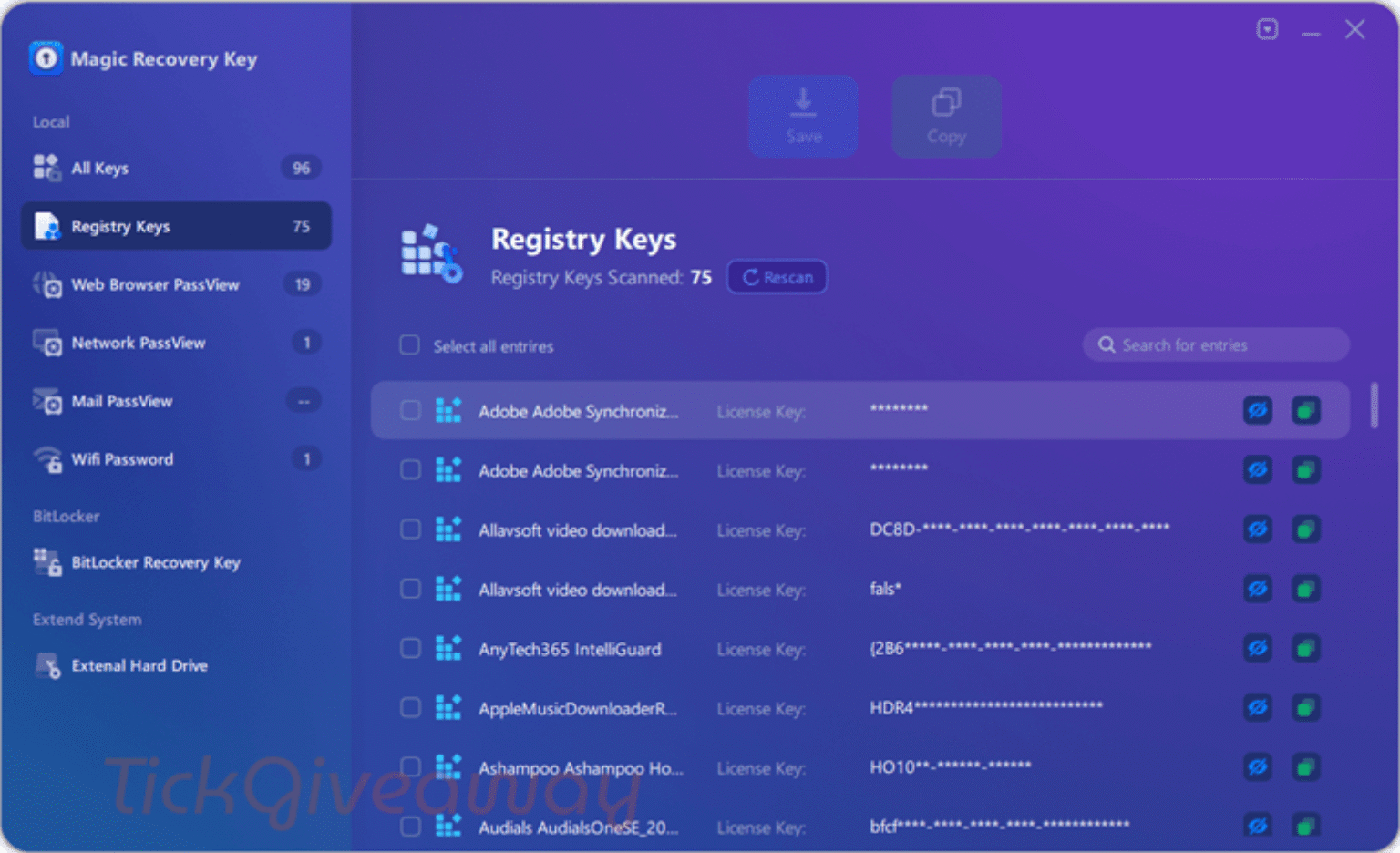The image size is (1400, 853).
Task: Open the title bar dropdown menu icon
Action: coord(1267,29)
